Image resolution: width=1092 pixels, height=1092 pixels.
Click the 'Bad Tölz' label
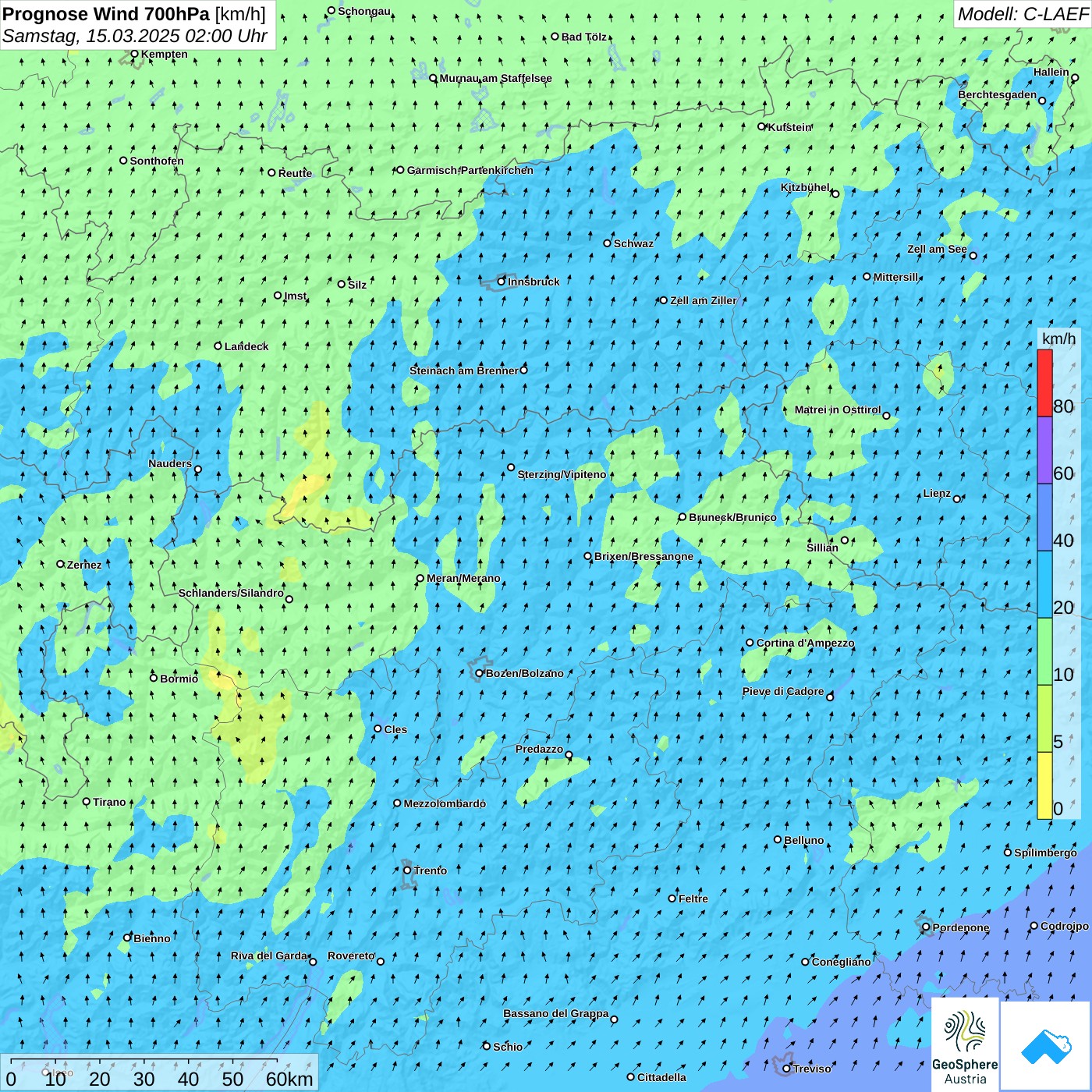click(x=584, y=37)
